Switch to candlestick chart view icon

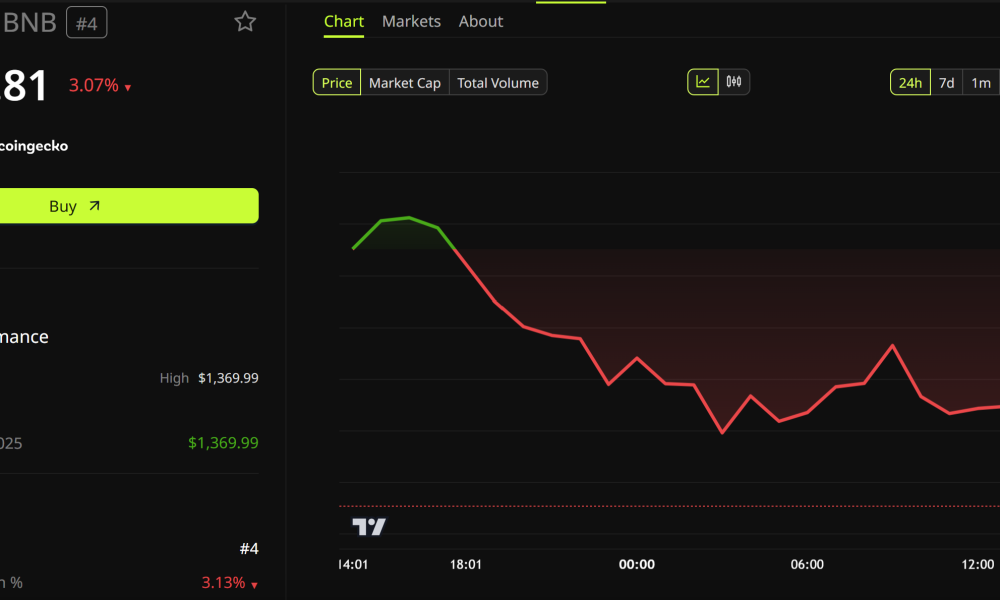[x=734, y=82]
